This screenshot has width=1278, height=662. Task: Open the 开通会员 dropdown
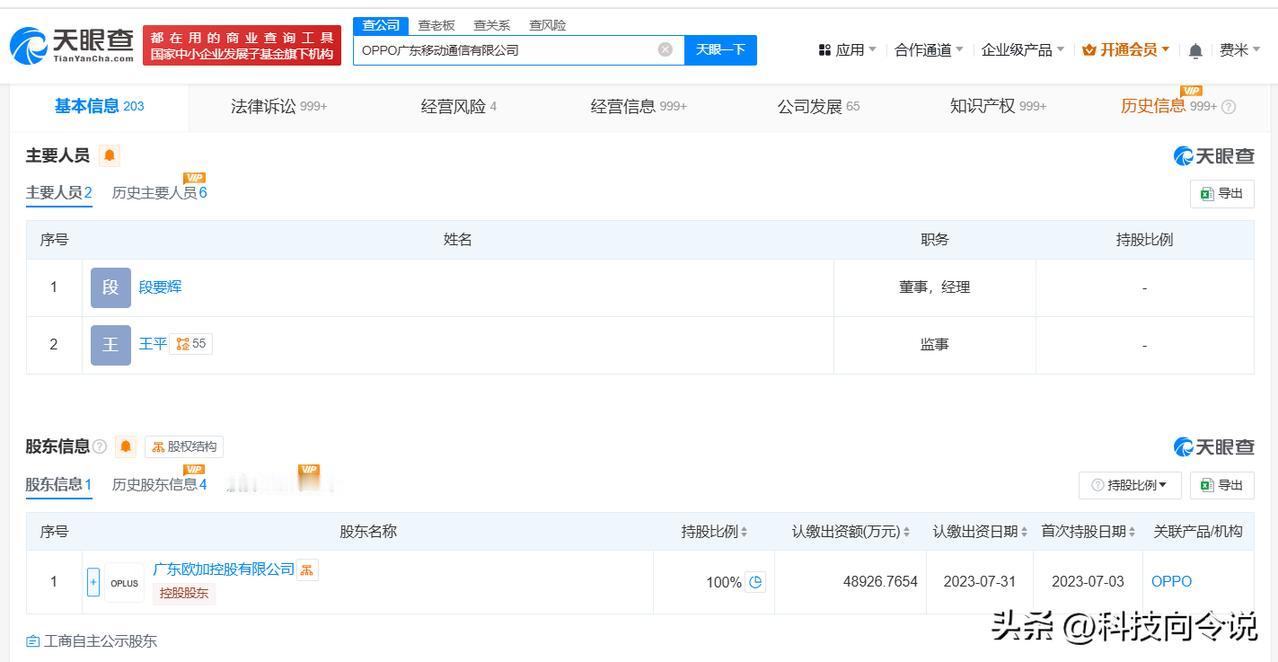1126,50
